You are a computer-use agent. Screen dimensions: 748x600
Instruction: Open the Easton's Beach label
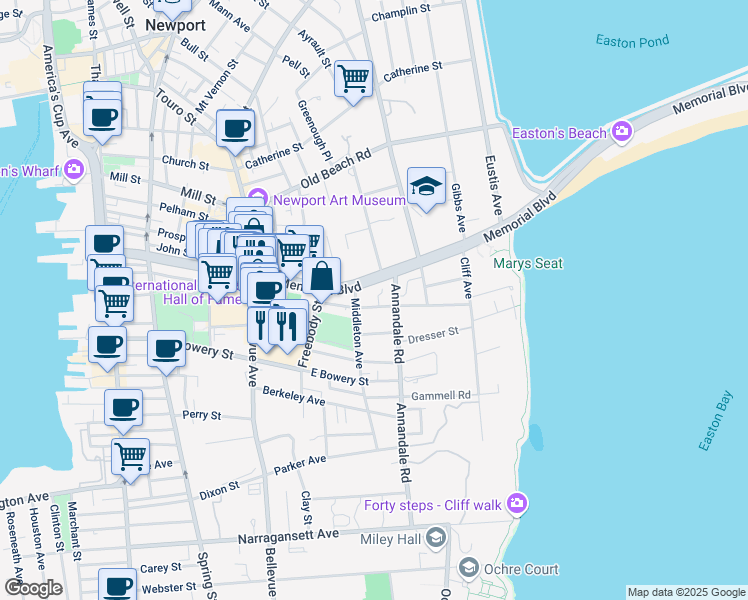pyautogui.click(x=559, y=133)
